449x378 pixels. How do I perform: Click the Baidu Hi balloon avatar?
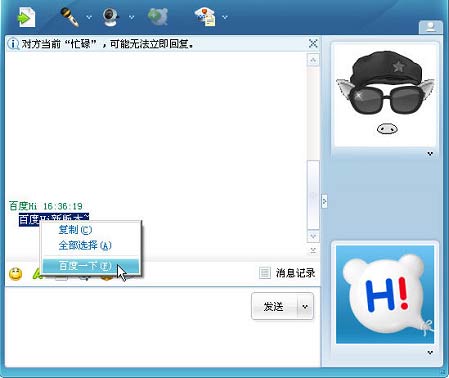tap(385, 295)
